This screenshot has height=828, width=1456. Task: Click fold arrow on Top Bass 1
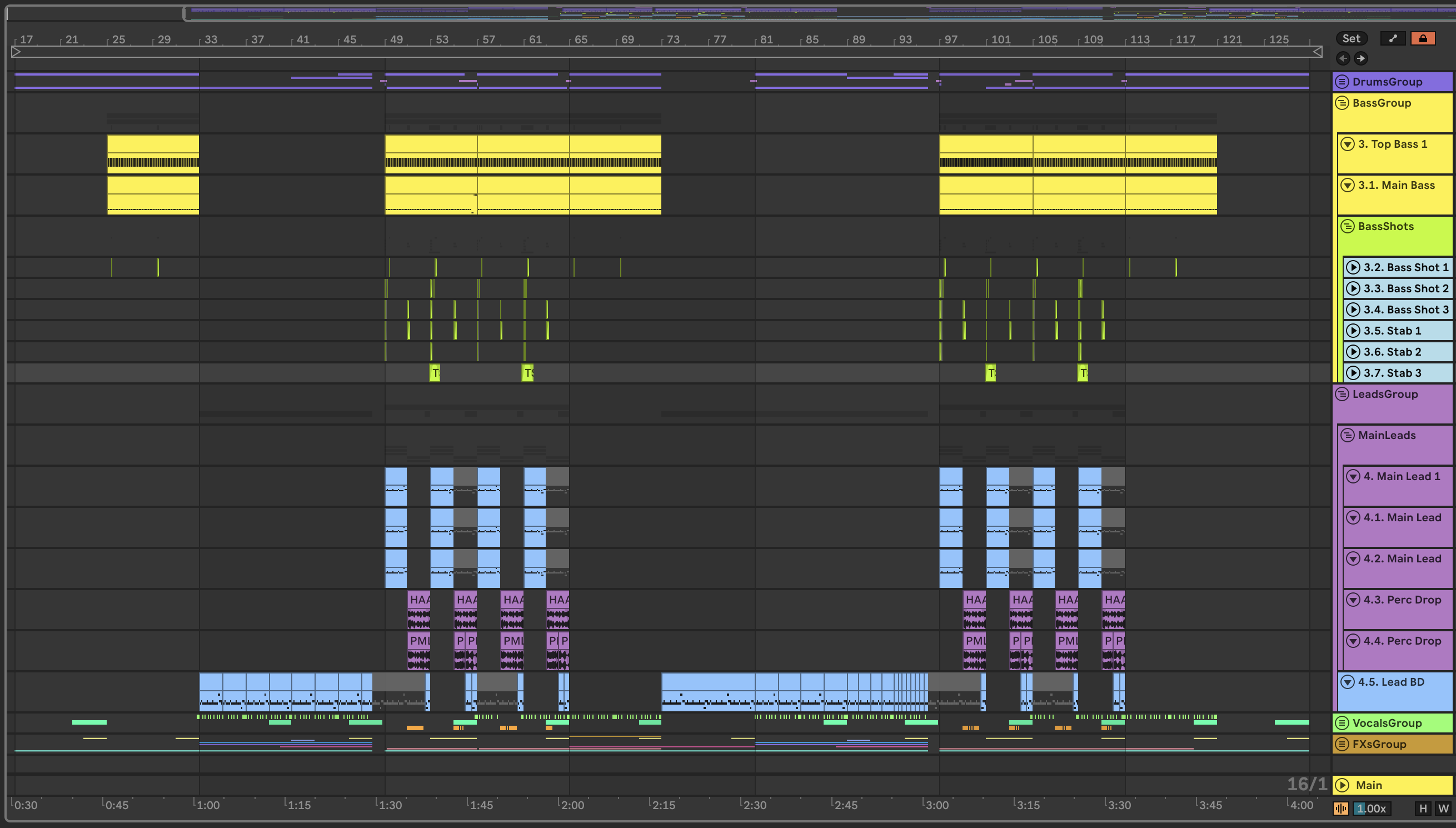coord(1348,144)
